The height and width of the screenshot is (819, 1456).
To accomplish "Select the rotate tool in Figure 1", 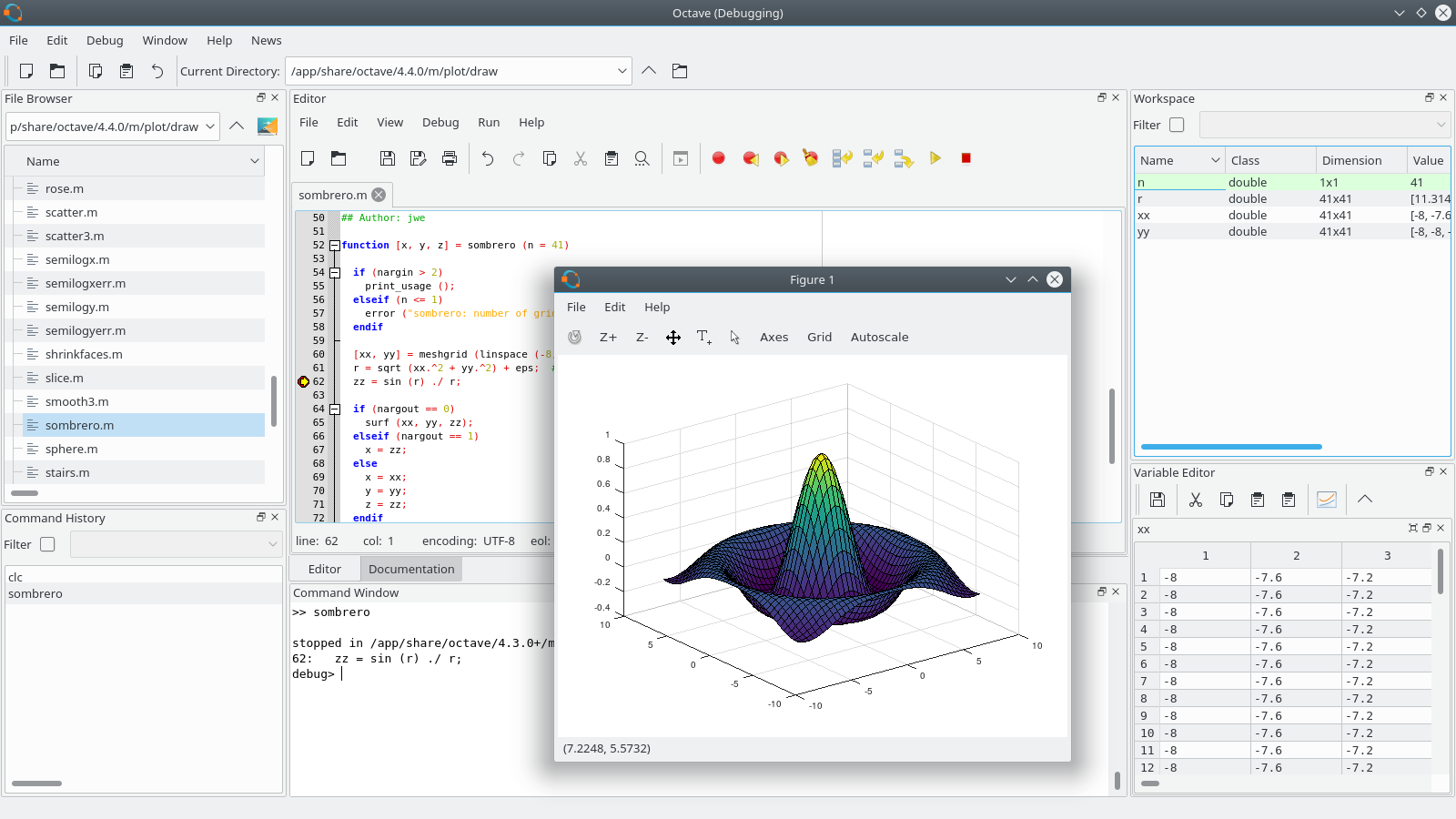I will [x=575, y=337].
